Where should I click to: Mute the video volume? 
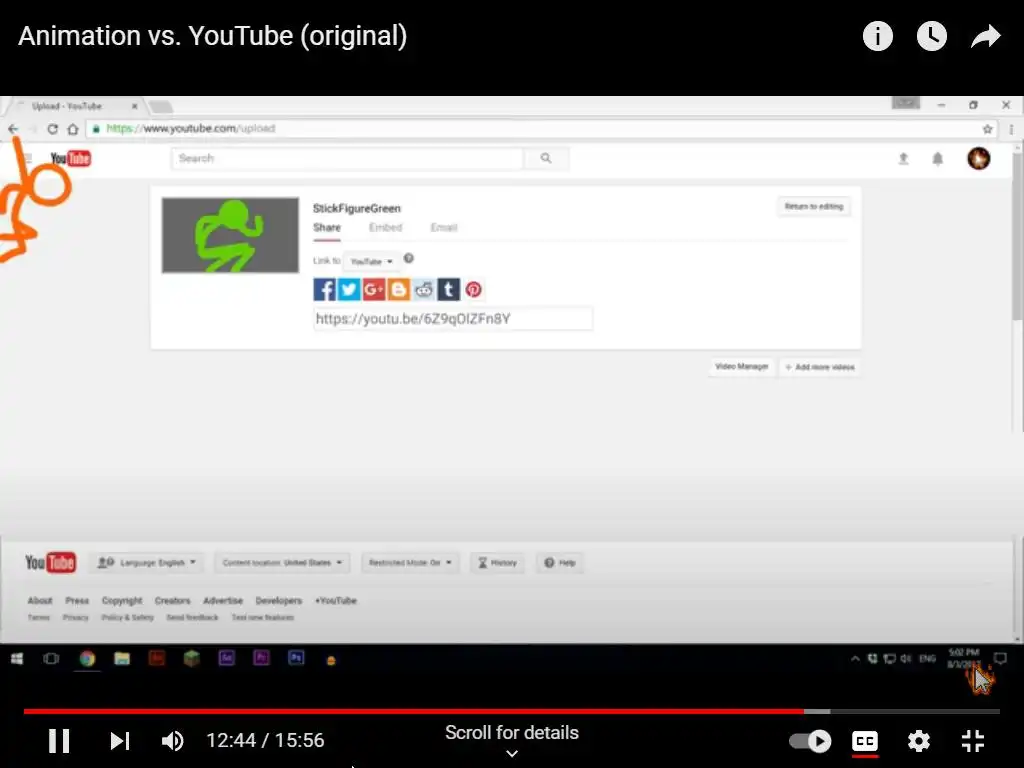172,741
